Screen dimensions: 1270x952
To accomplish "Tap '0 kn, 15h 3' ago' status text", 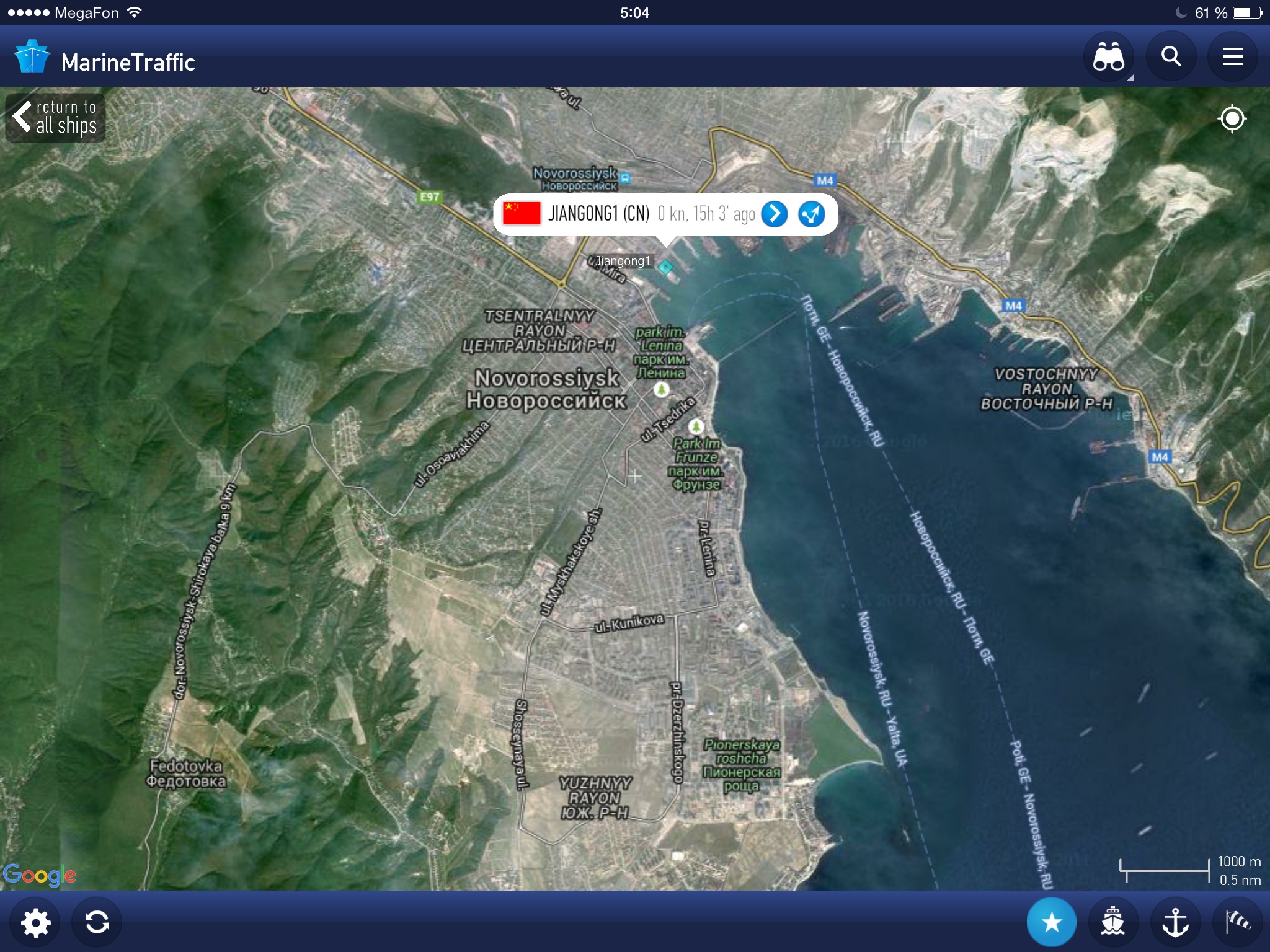I will pos(706,214).
